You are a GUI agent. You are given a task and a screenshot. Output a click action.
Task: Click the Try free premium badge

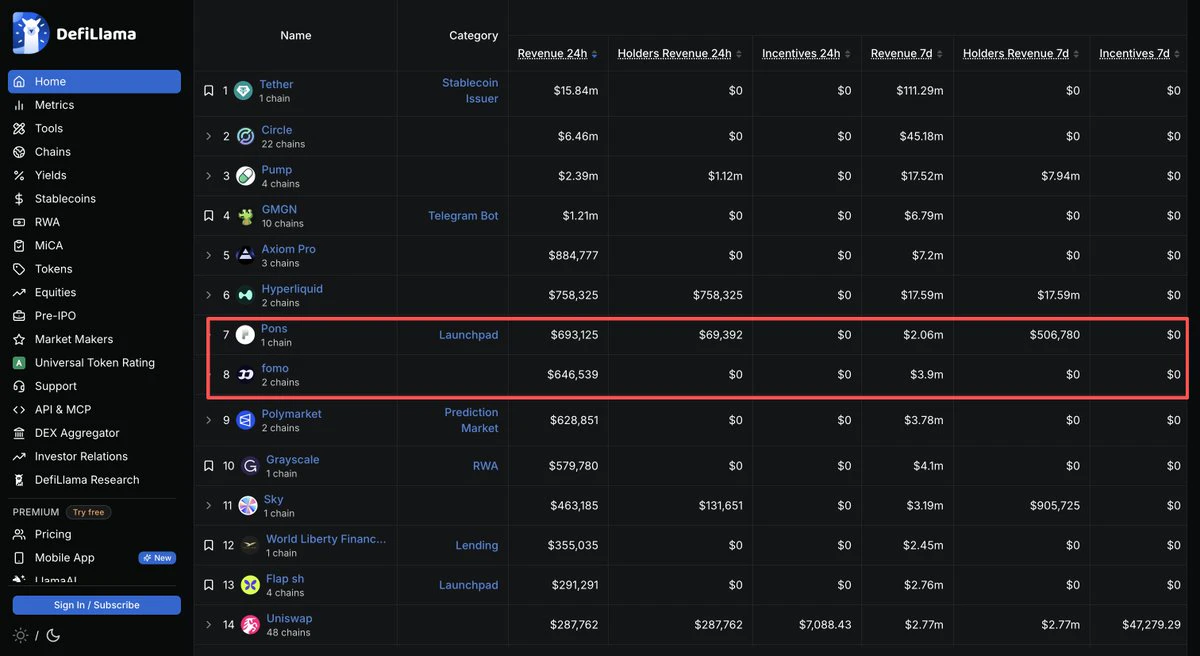coord(88,512)
